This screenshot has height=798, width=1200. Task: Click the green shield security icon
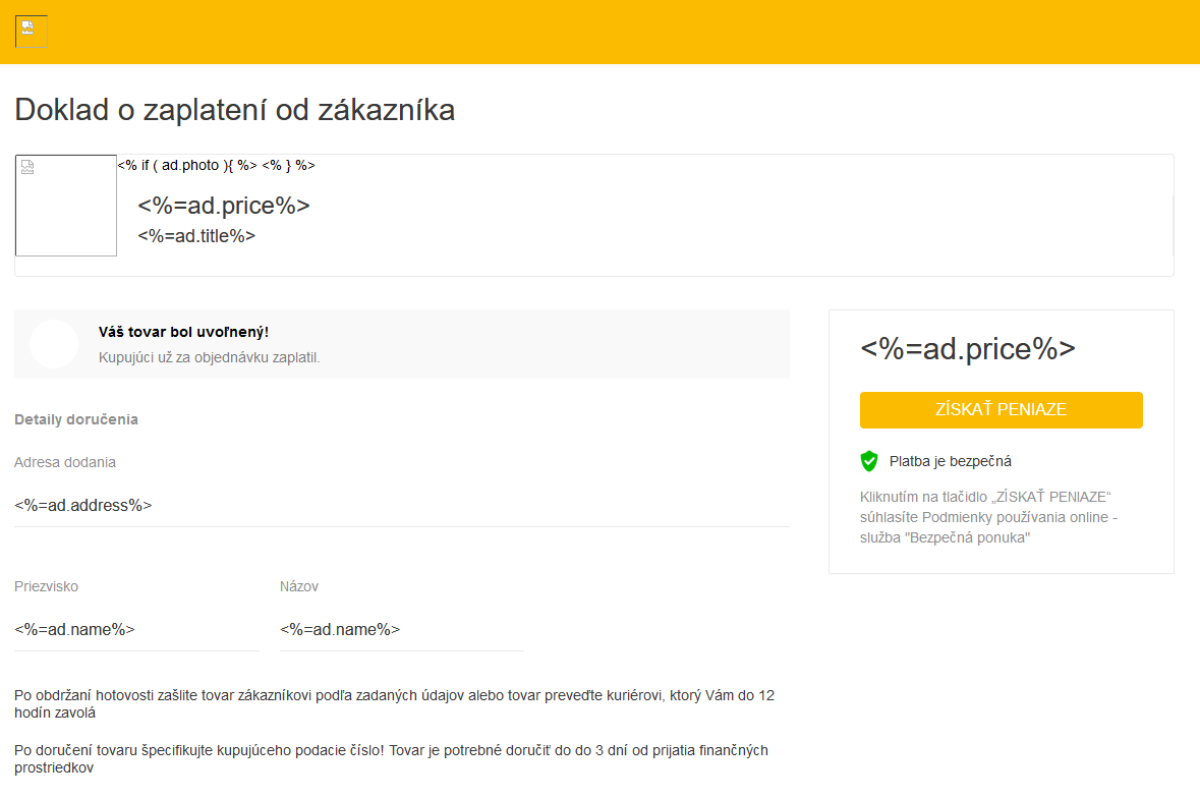869,461
